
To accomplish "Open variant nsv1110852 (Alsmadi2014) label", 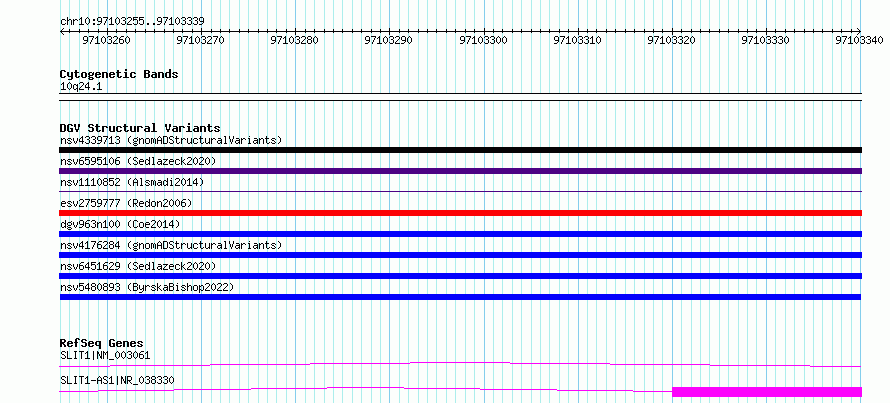I will coord(132,182).
